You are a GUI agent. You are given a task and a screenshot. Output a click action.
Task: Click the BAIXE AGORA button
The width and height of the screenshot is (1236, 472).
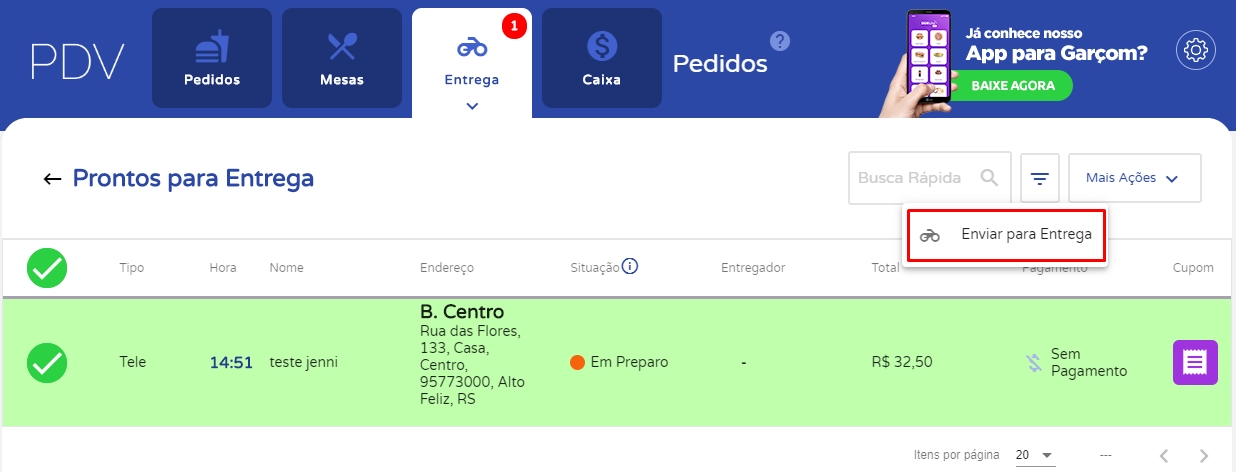coord(1013,86)
